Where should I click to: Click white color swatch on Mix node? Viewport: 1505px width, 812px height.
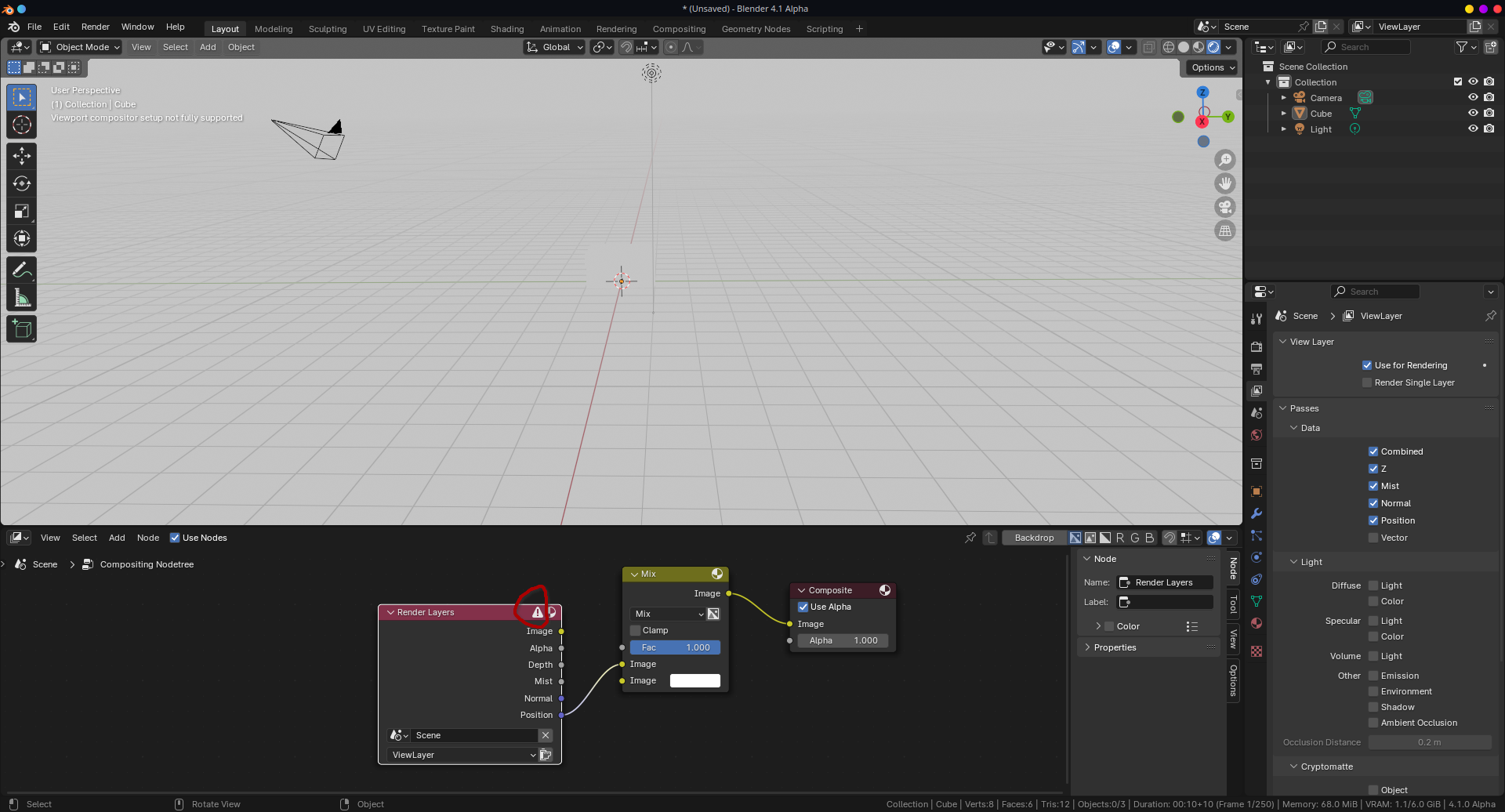tap(695, 680)
